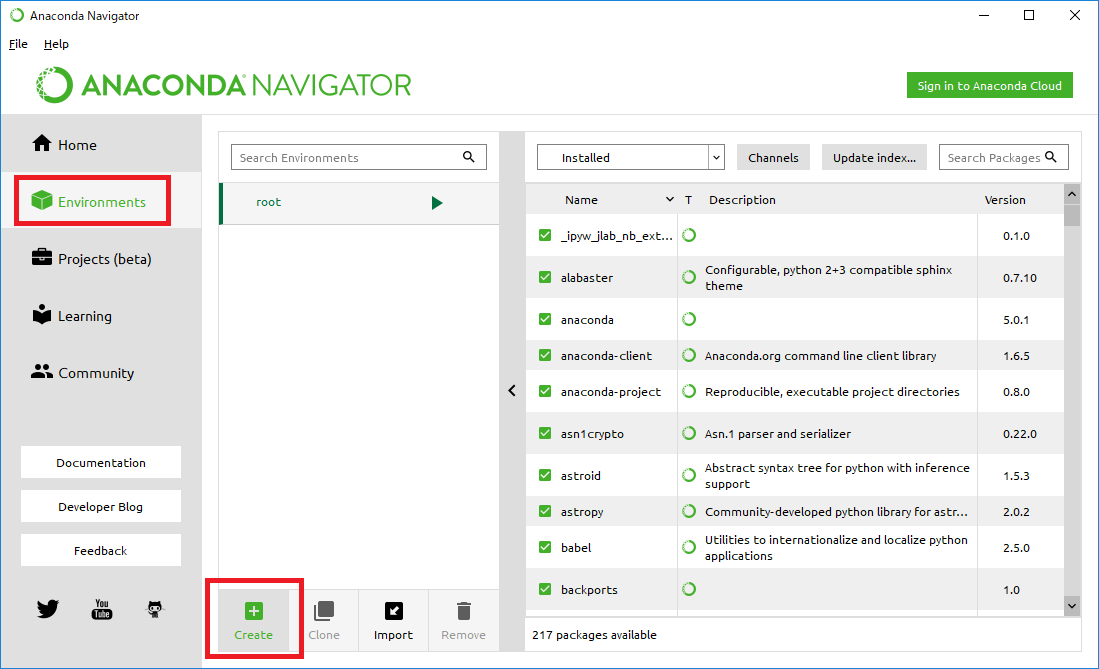The height and width of the screenshot is (669, 1099).
Task: Open the Help menu
Action: pos(56,44)
